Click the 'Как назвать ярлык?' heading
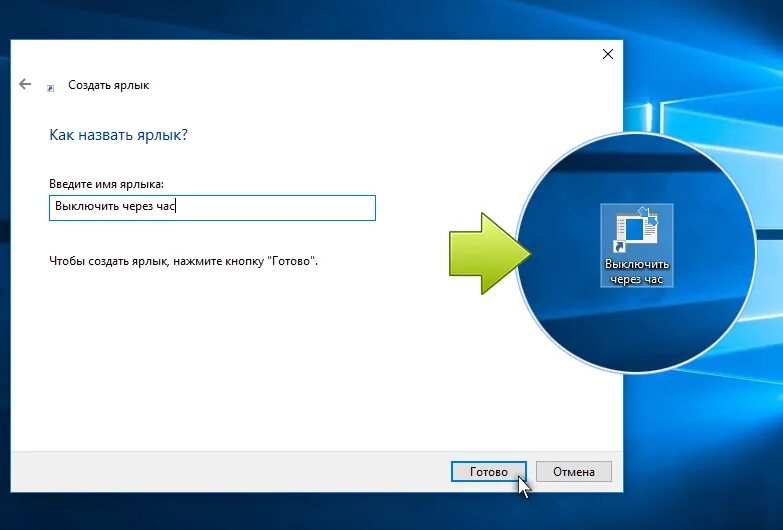This screenshot has height=530, width=783. (x=118, y=135)
